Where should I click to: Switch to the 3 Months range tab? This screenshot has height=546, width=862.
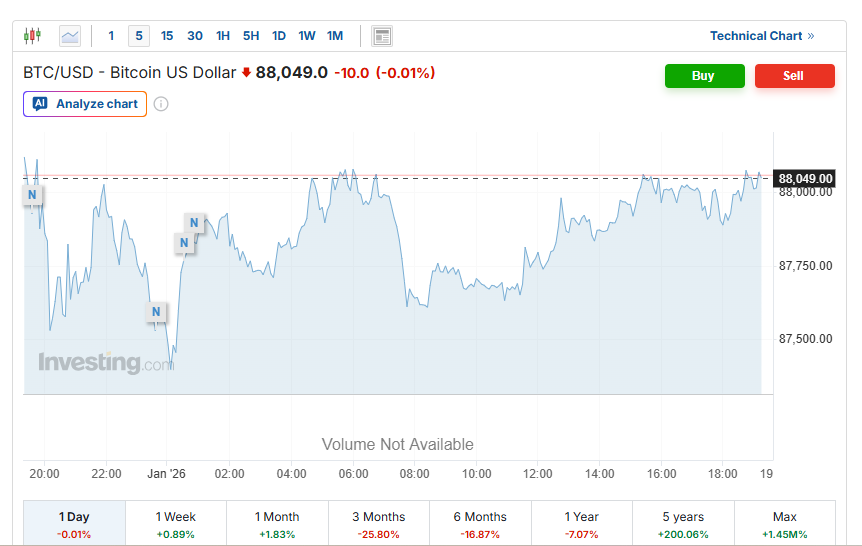coord(379,523)
